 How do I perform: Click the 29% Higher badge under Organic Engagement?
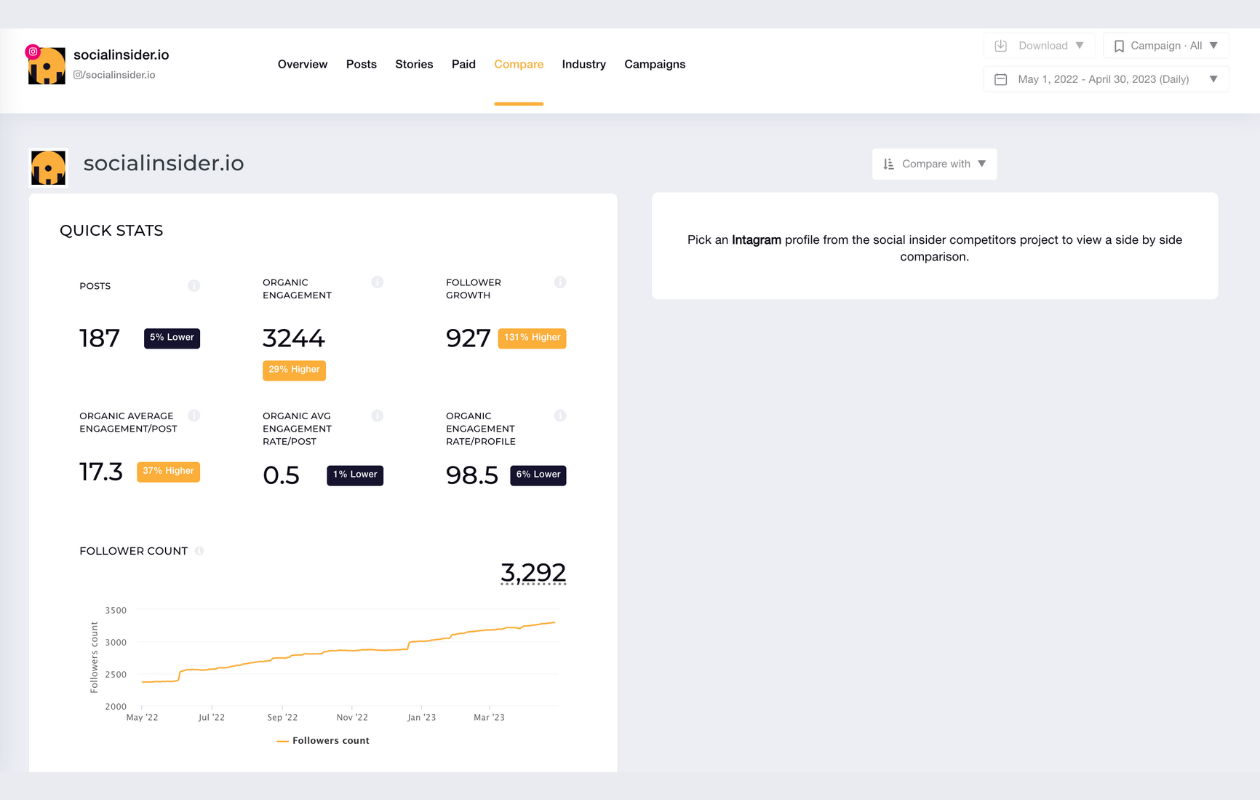click(294, 370)
